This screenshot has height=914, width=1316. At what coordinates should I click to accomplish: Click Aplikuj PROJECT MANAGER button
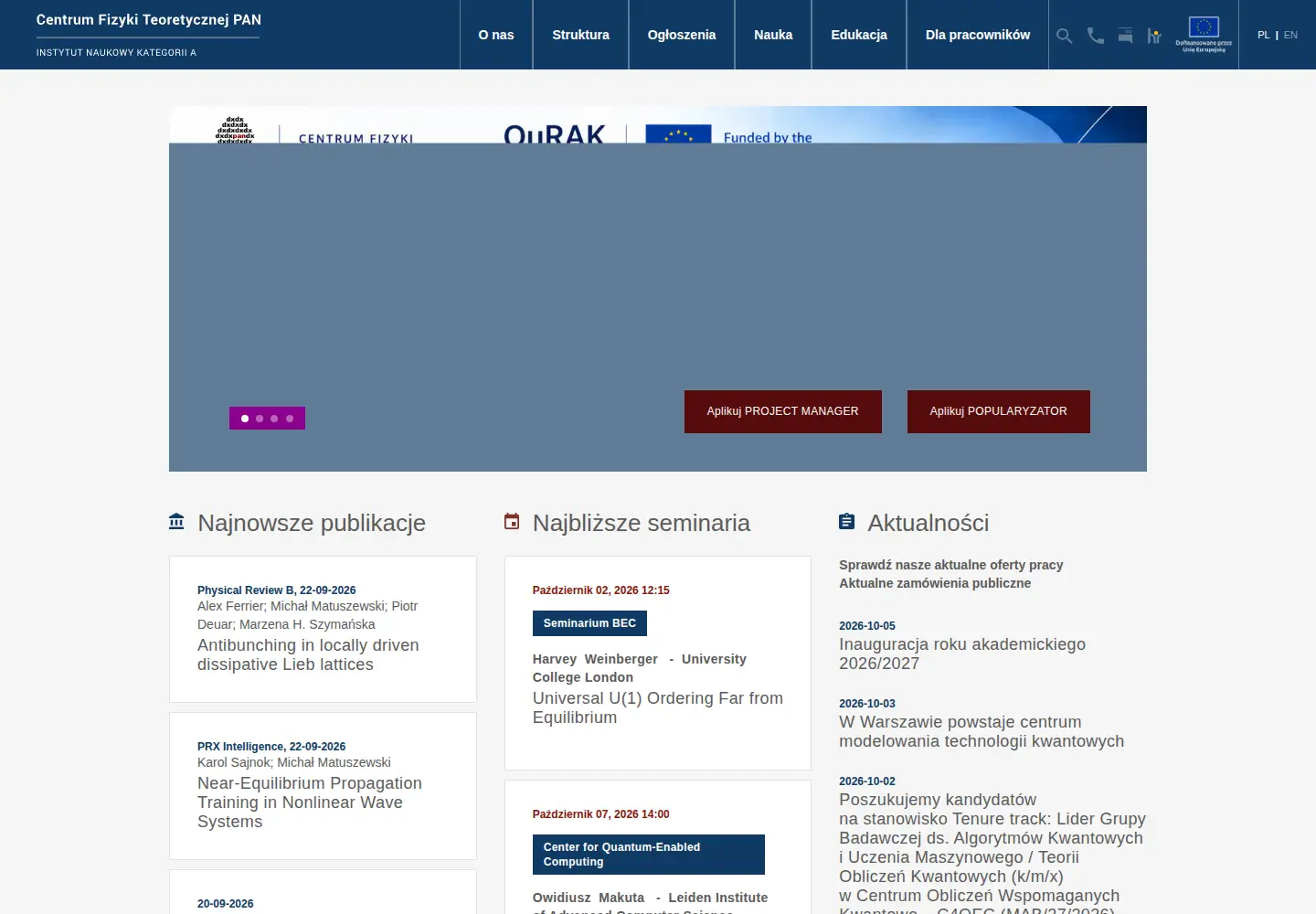pos(783,411)
